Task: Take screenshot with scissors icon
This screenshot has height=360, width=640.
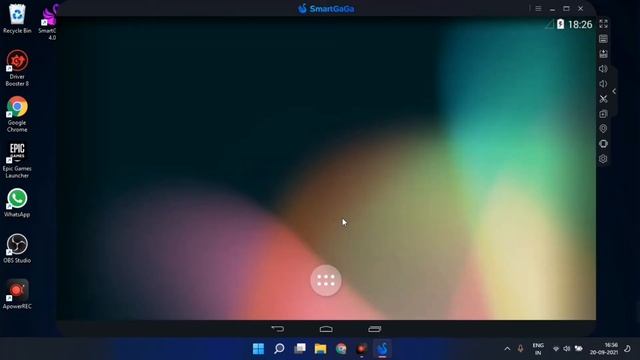Action: pos(603,99)
